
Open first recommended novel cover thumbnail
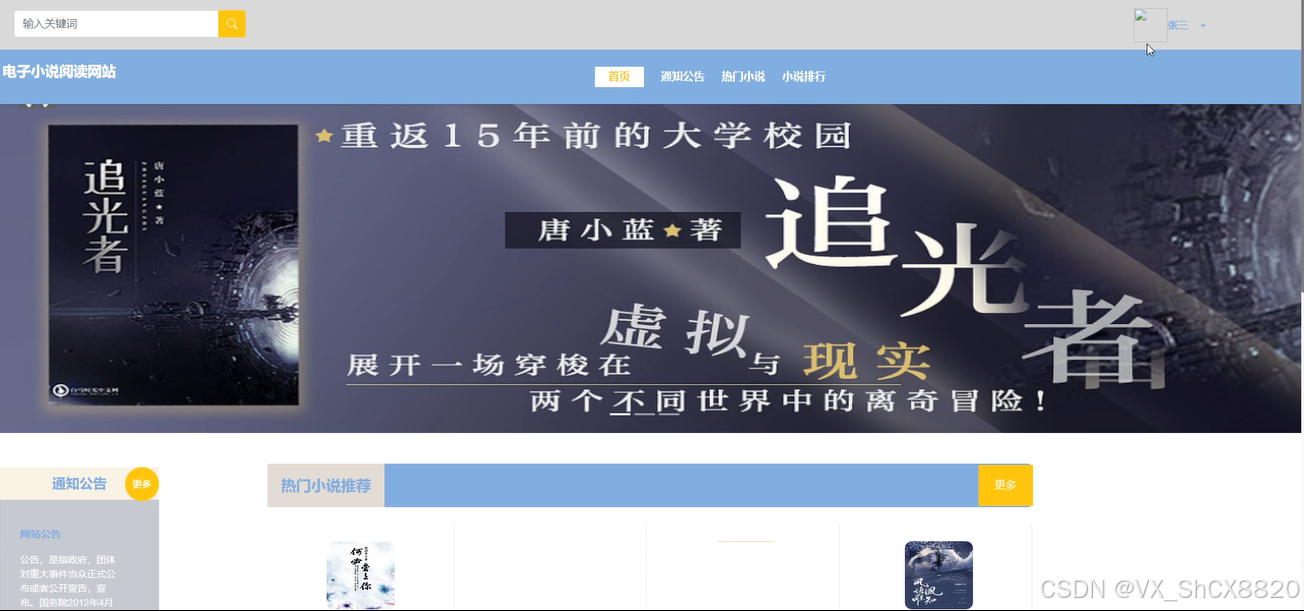(360, 575)
